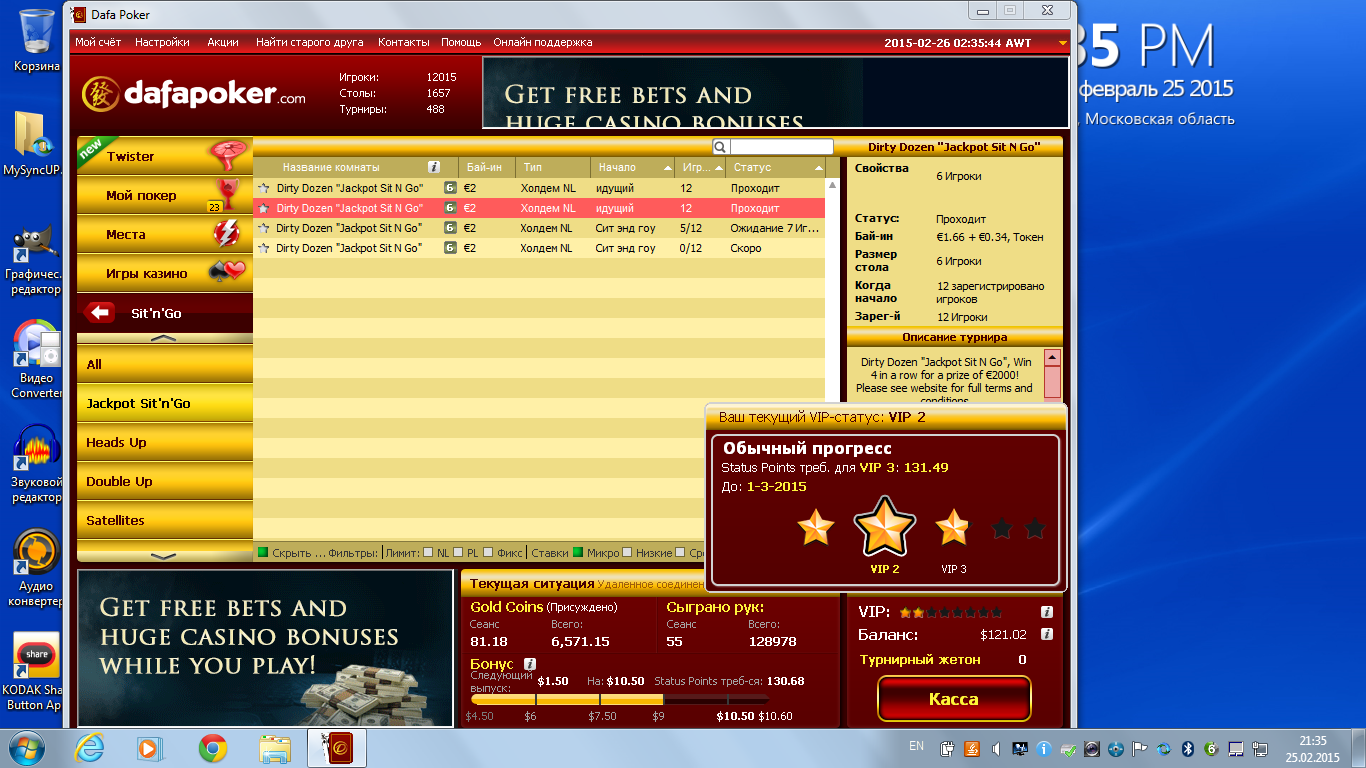Open Google Chrome from the taskbar
Image resolution: width=1366 pixels, height=768 pixels.
point(212,747)
